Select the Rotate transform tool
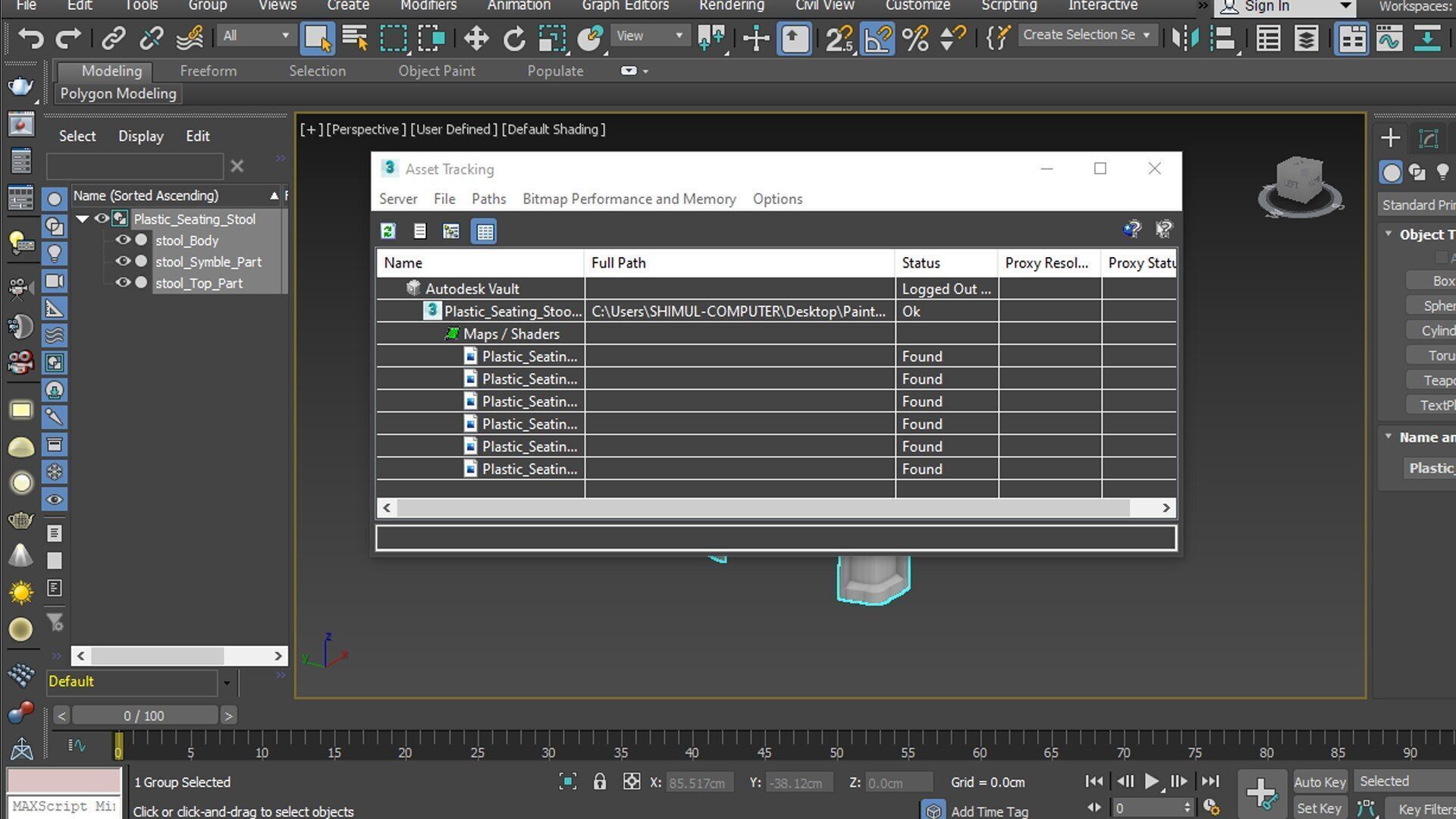This screenshot has width=1456, height=819. pyautogui.click(x=514, y=37)
